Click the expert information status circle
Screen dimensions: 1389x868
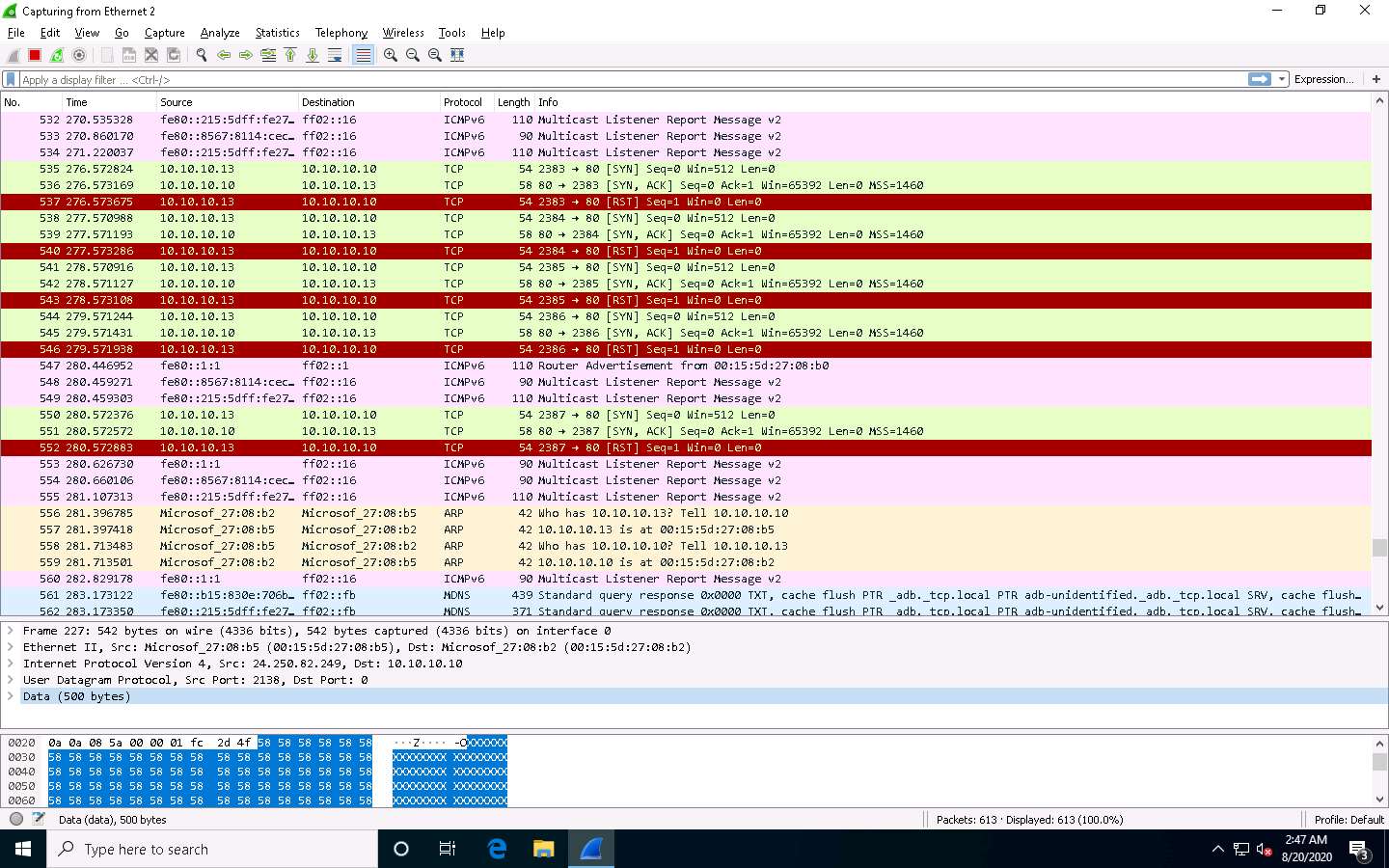tap(15, 819)
